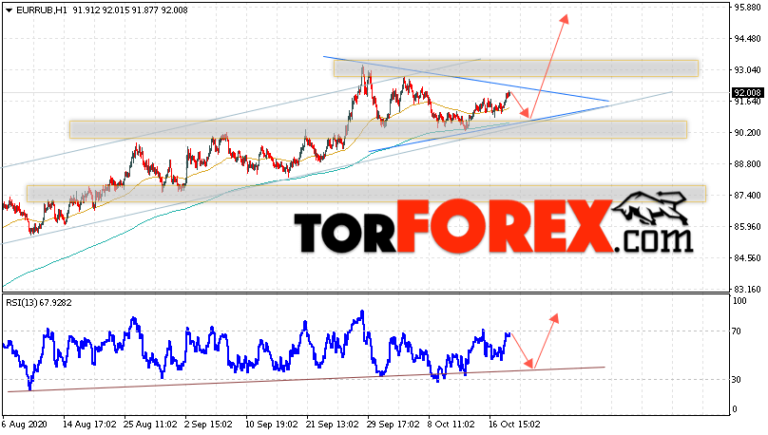Image resolution: width=768 pixels, height=435 pixels.
Task: Click the RSI red downward arrowhead
Action: coord(528,363)
